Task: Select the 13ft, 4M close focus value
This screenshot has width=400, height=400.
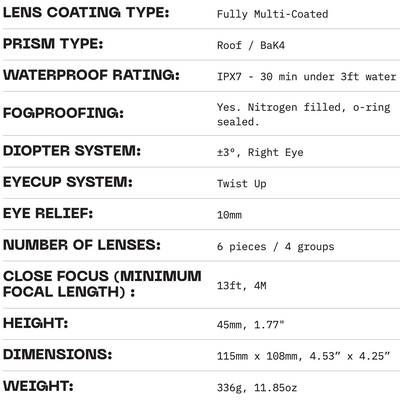Action: pos(241,286)
